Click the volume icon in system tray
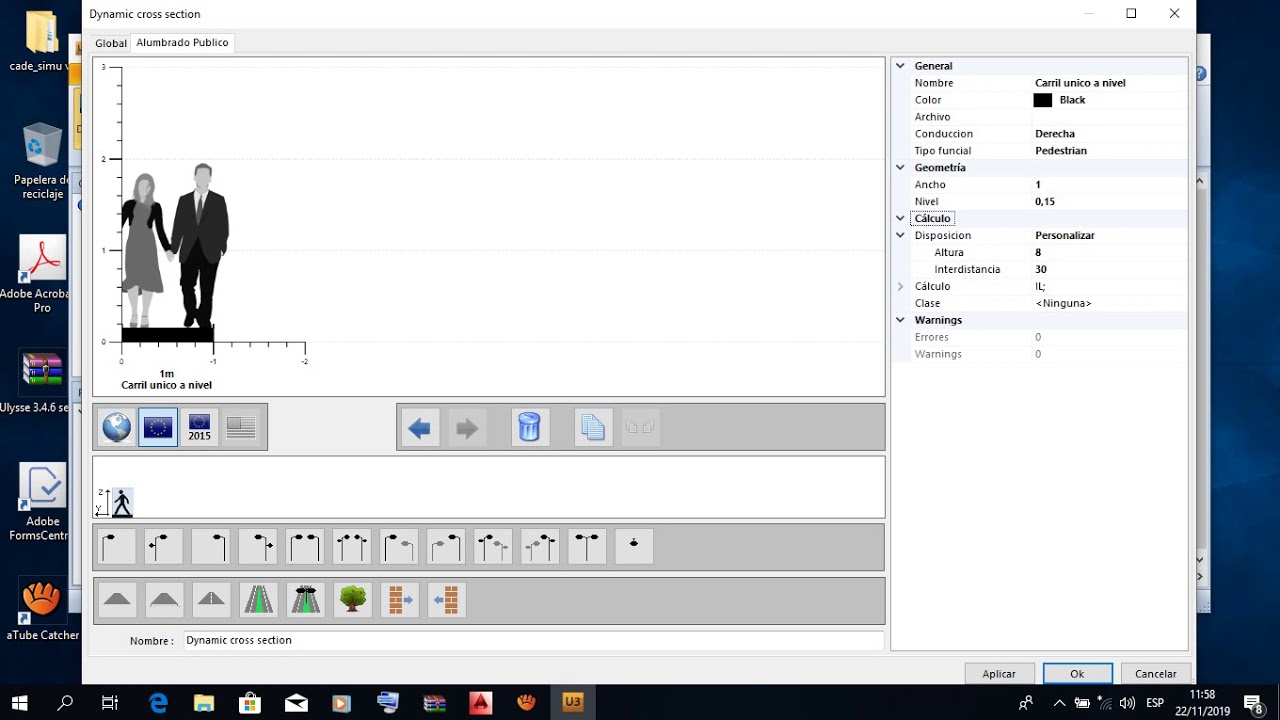 pos(1128,703)
